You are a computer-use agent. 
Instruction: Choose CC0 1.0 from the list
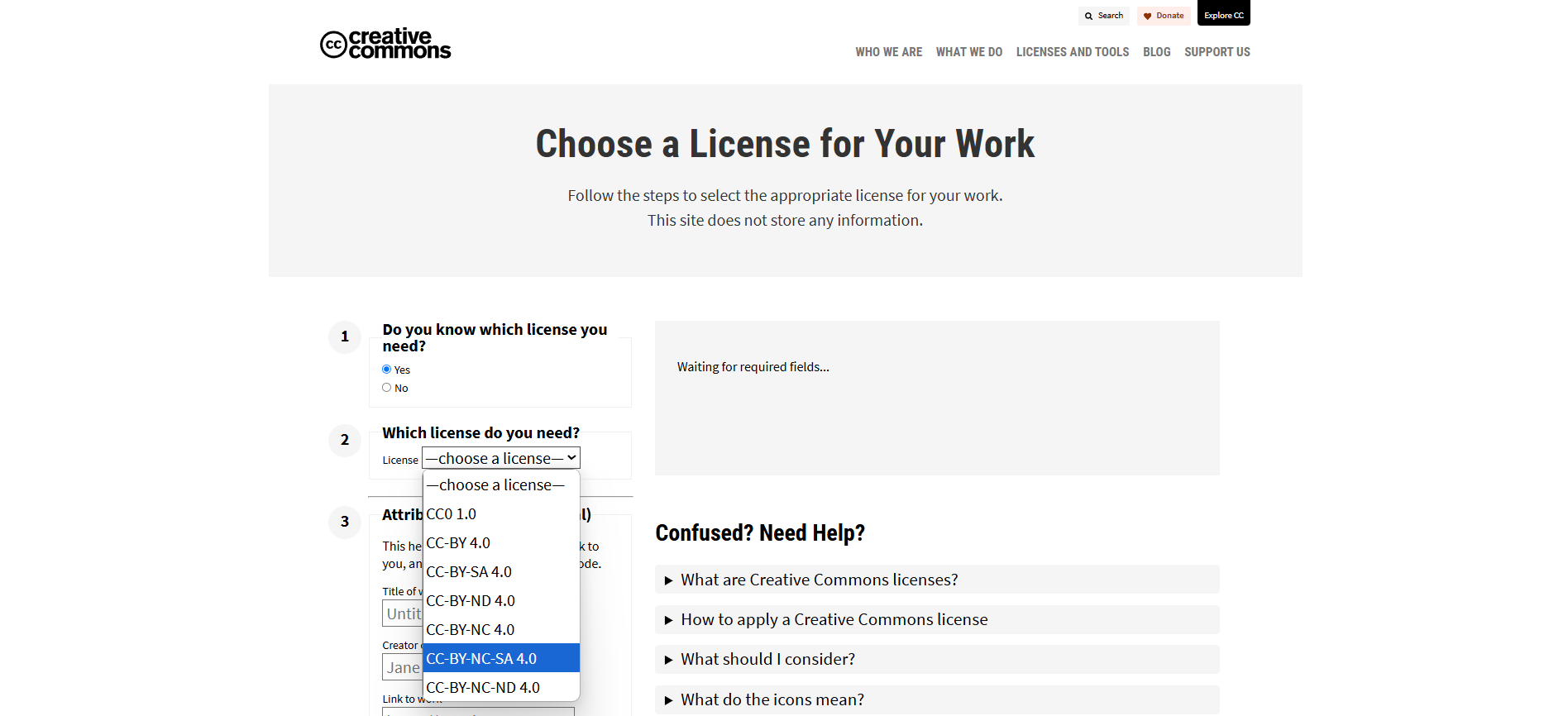[501, 513]
